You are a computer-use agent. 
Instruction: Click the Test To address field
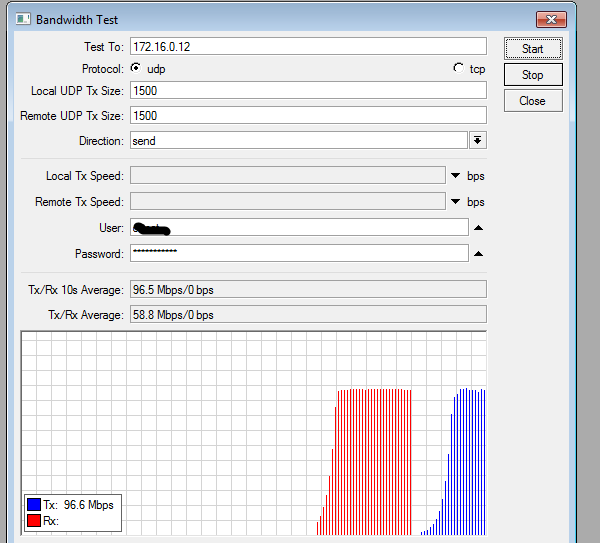coord(308,46)
